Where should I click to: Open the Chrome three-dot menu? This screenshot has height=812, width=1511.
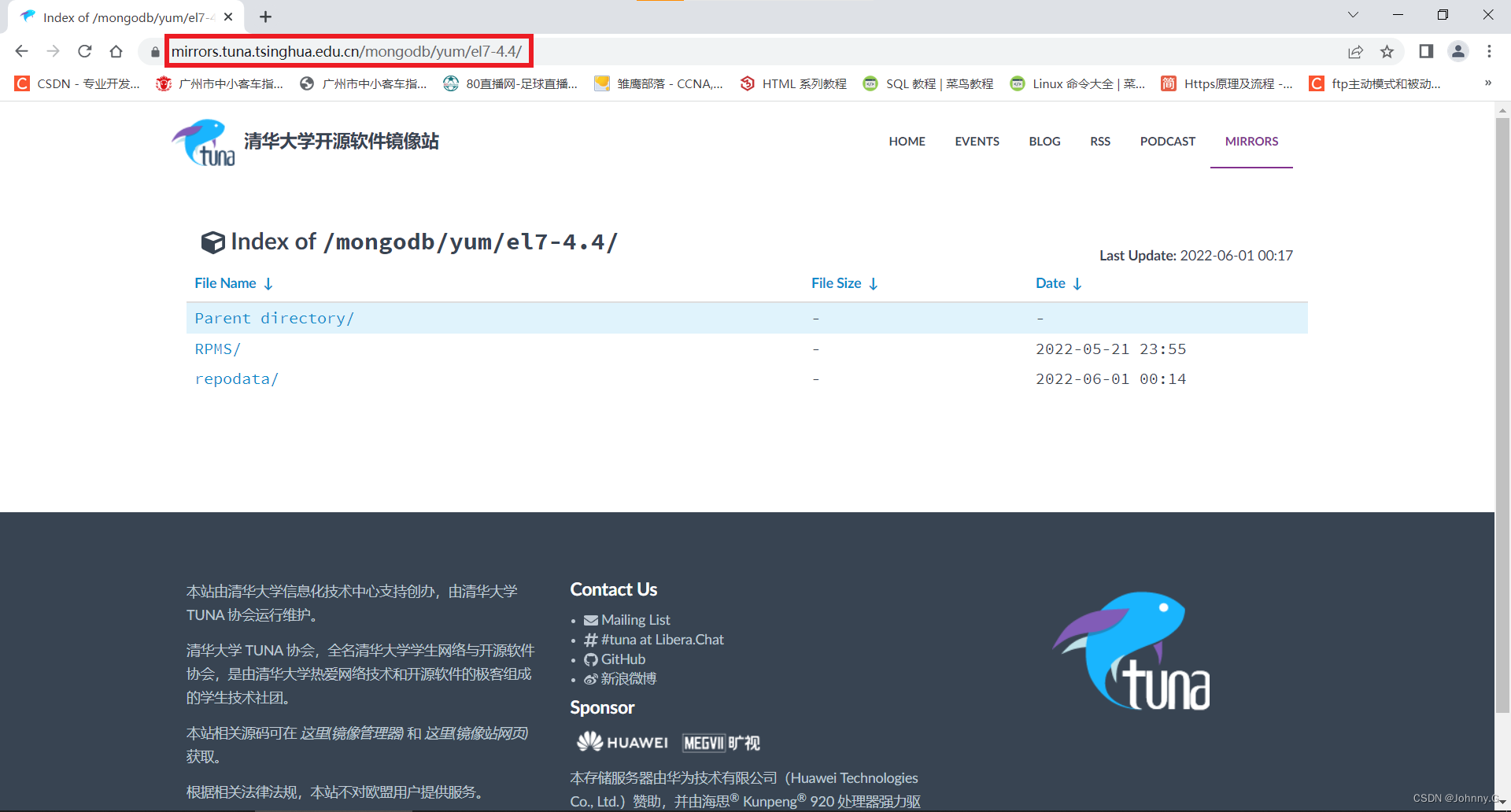pos(1489,51)
